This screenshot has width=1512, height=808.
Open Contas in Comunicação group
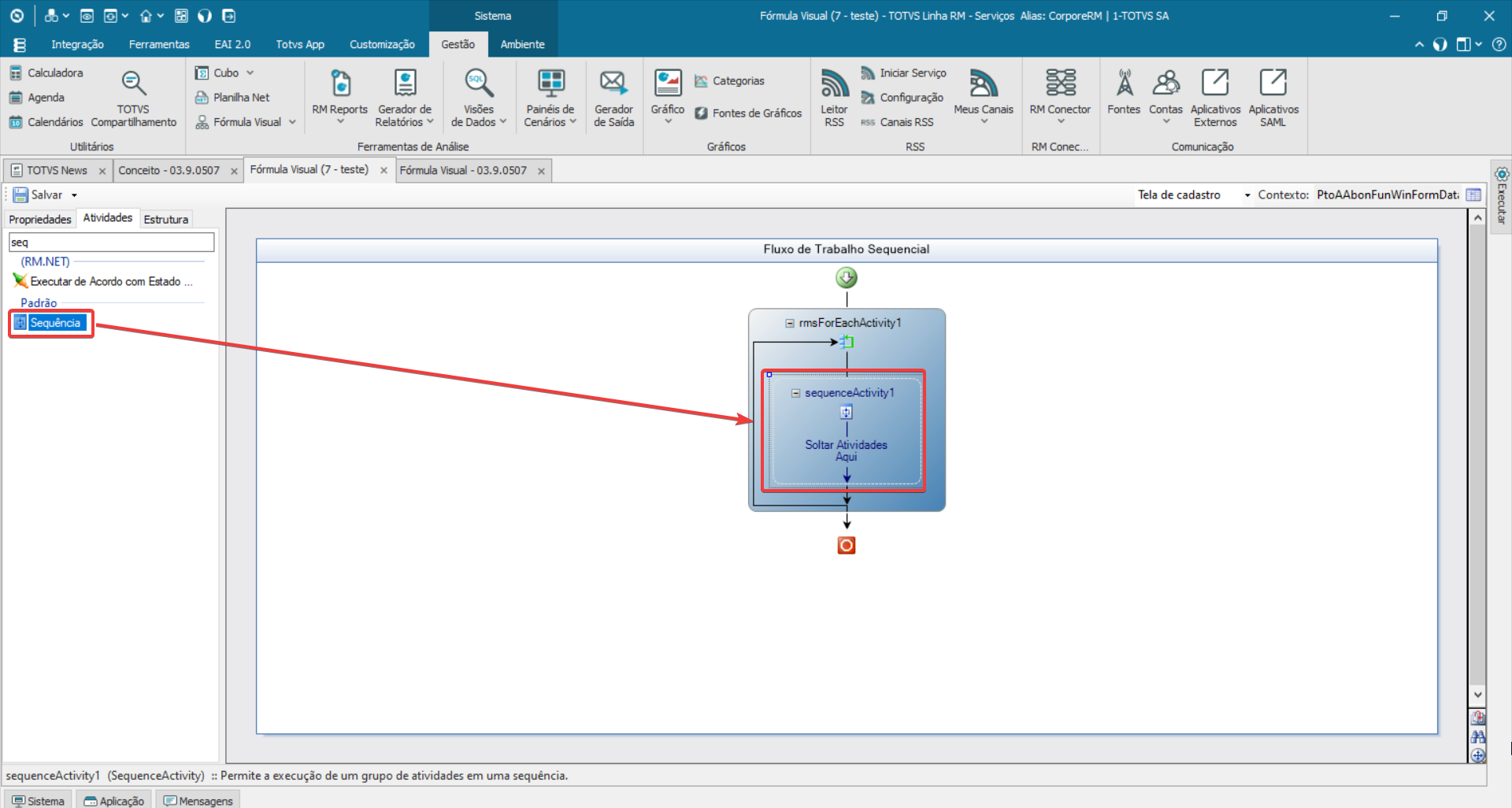(x=1165, y=95)
